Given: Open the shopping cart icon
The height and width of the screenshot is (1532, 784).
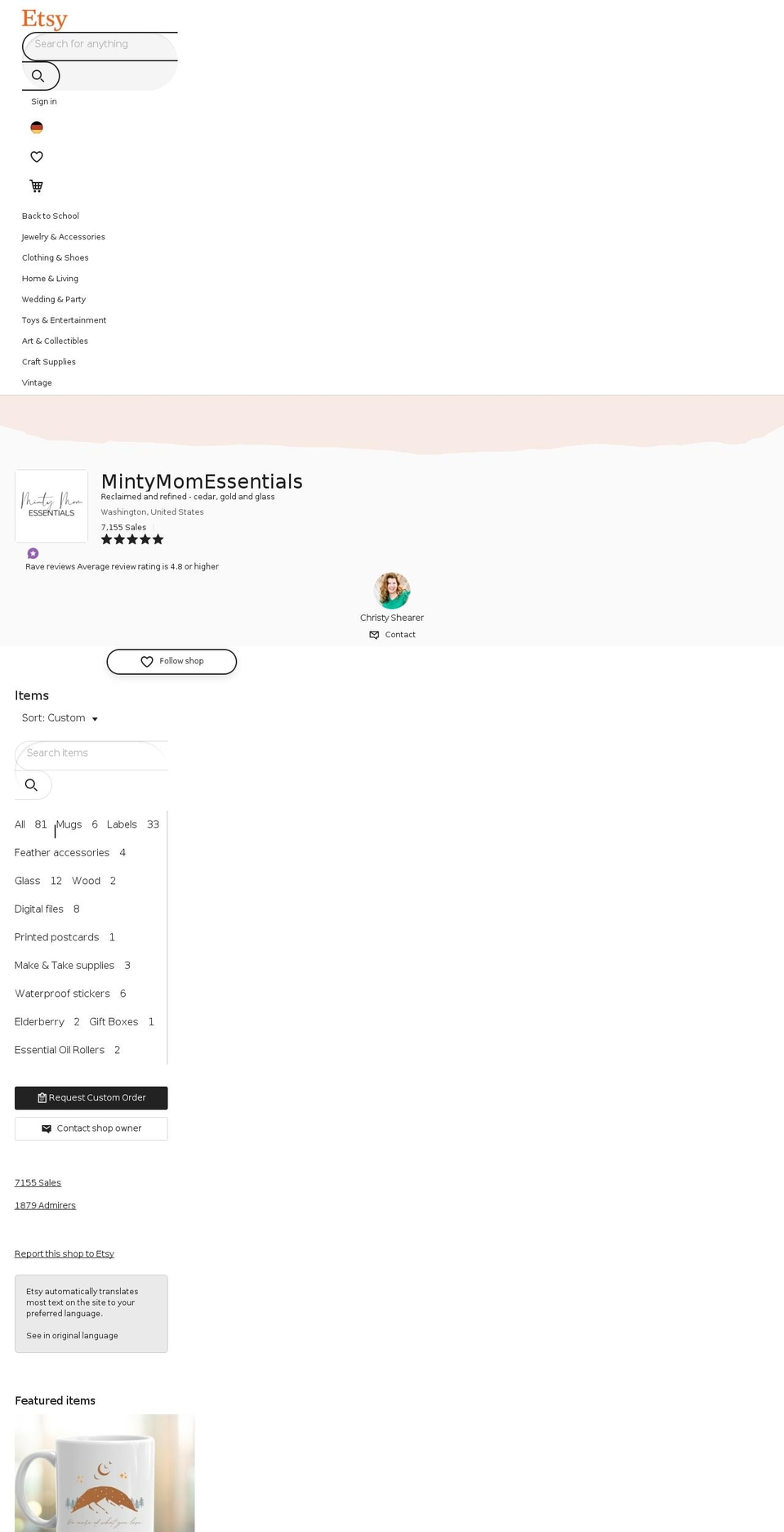Looking at the screenshot, I should [36, 185].
